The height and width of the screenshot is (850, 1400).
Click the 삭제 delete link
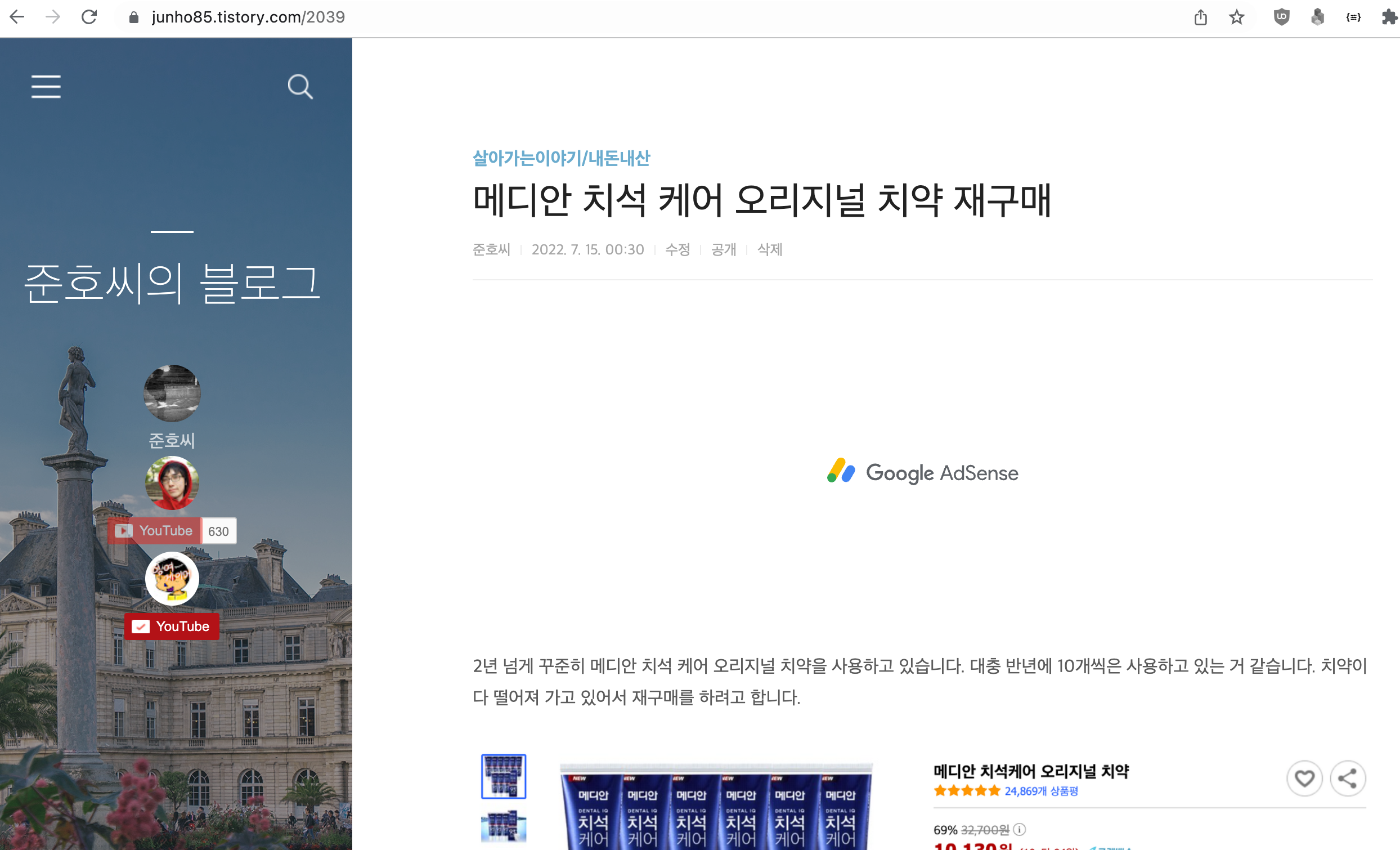(769, 249)
